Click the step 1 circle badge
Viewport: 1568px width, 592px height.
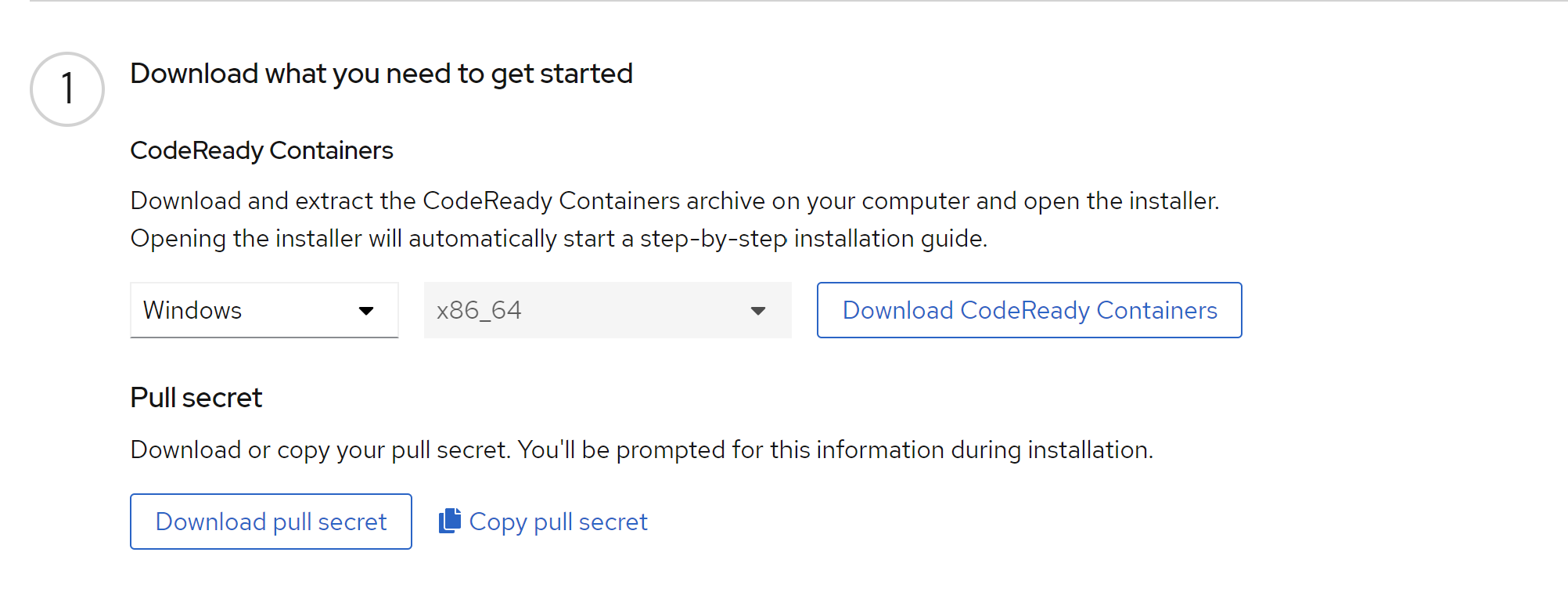[67, 89]
